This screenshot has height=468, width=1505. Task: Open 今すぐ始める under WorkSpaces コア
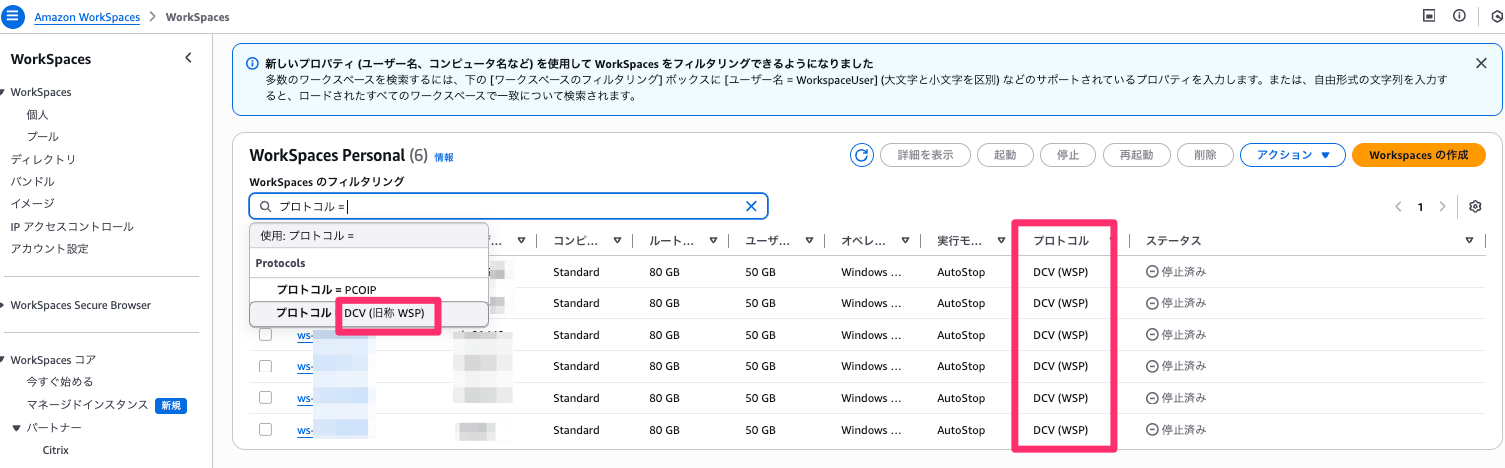pyautogui.click(x=60, y=382)
